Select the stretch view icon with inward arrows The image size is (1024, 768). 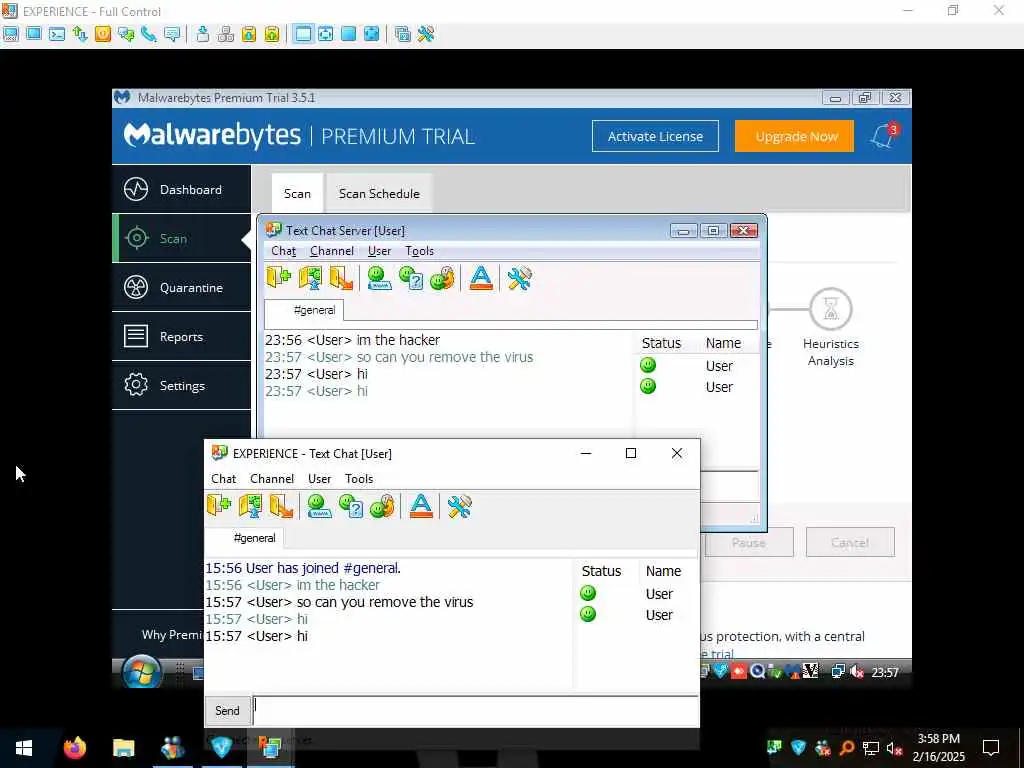325,34
